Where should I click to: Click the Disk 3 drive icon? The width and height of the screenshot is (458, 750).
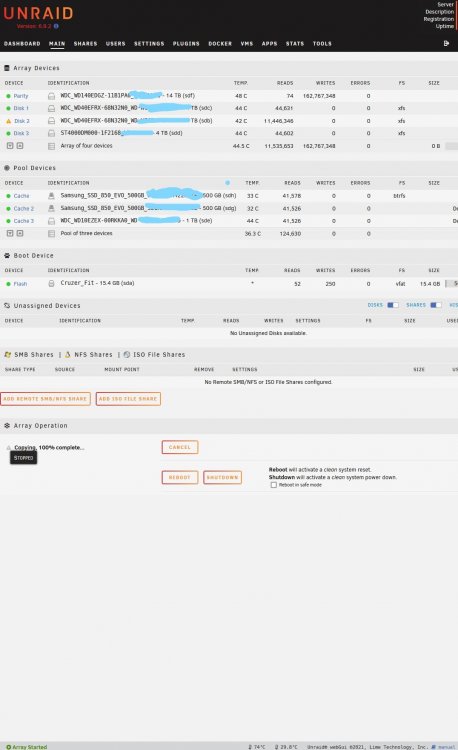(51, 133)
